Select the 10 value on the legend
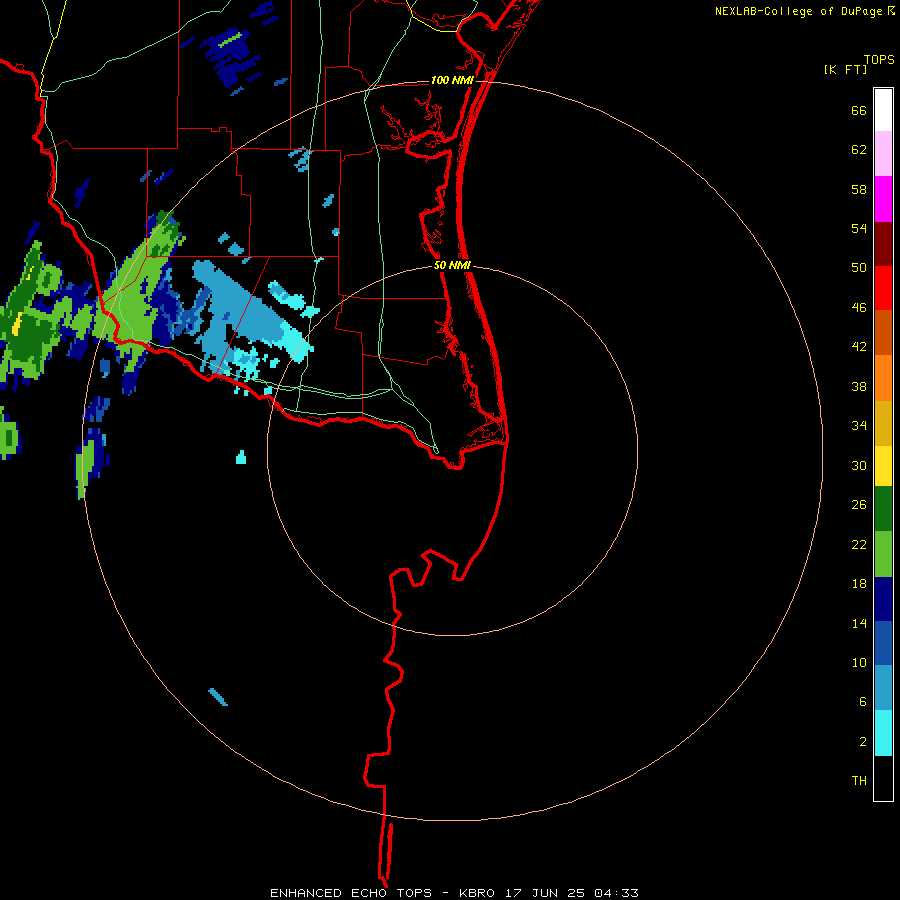The height and width of the screenshot is (900, 900). click(859, 662)
